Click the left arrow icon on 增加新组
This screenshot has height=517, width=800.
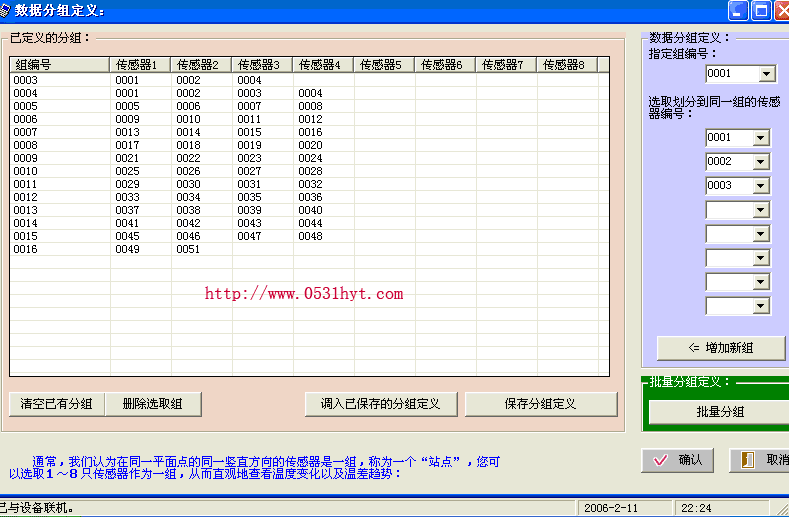(x=694, y=348)
